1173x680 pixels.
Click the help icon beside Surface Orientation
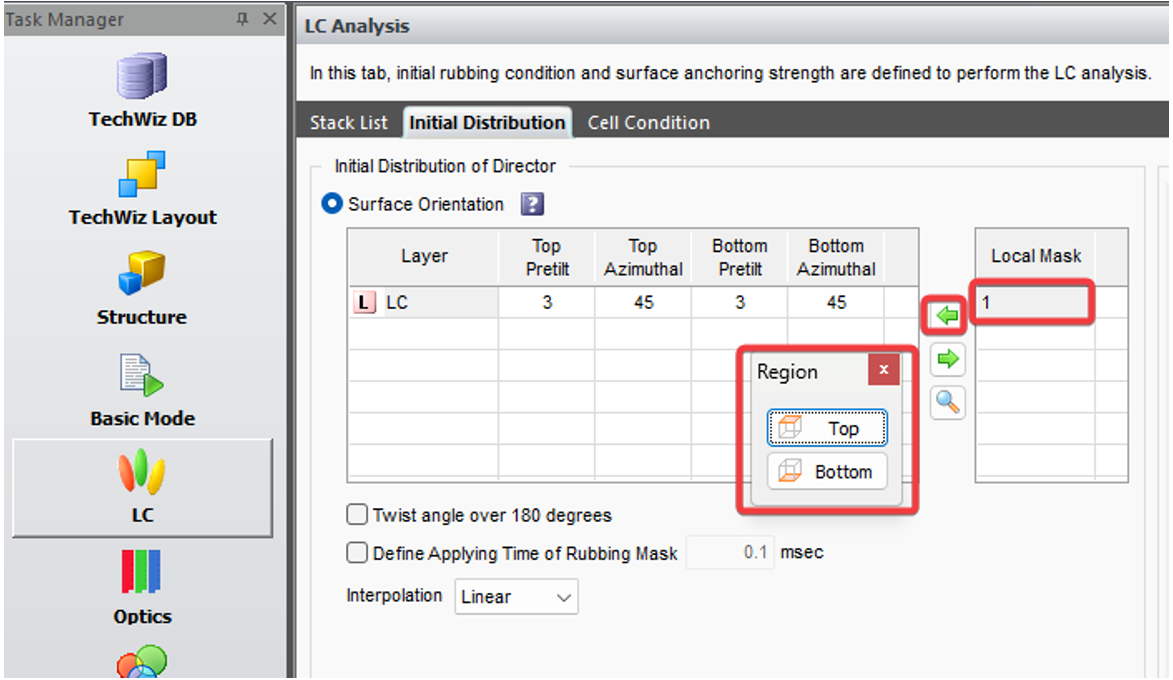(x=532, y=205)
